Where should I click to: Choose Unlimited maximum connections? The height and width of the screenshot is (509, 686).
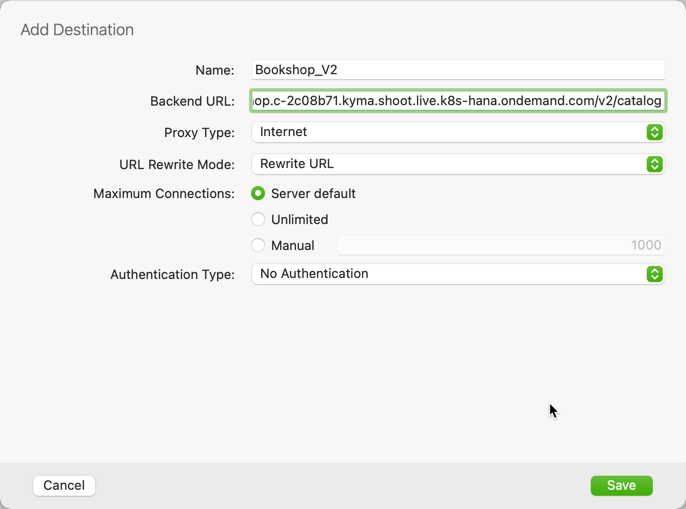[258, 220]
